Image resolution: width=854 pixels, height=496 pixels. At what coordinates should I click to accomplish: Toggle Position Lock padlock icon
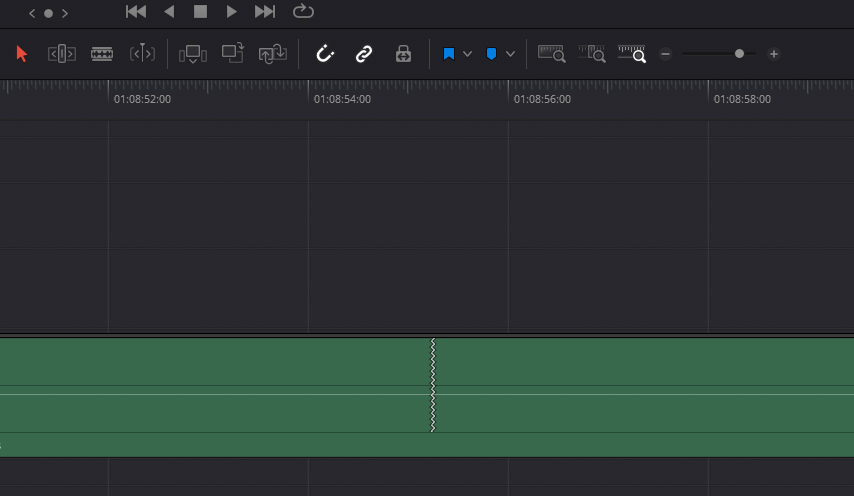403,54
